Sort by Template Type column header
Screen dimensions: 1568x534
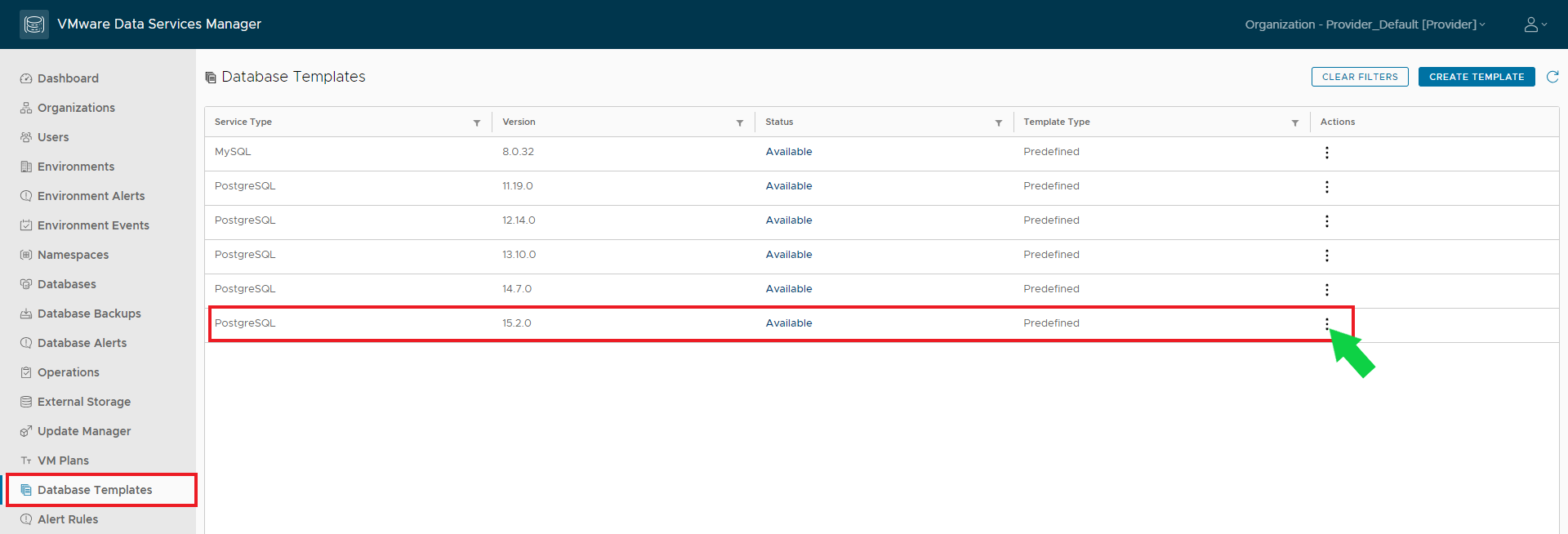[x=1057, y=122]
